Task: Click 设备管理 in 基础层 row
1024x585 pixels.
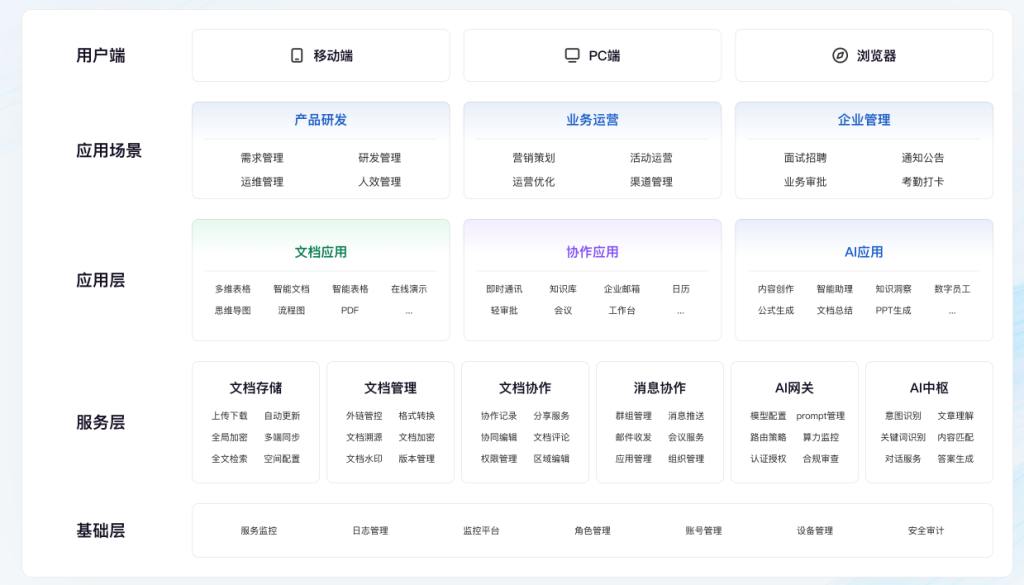Action: (814, 530)
